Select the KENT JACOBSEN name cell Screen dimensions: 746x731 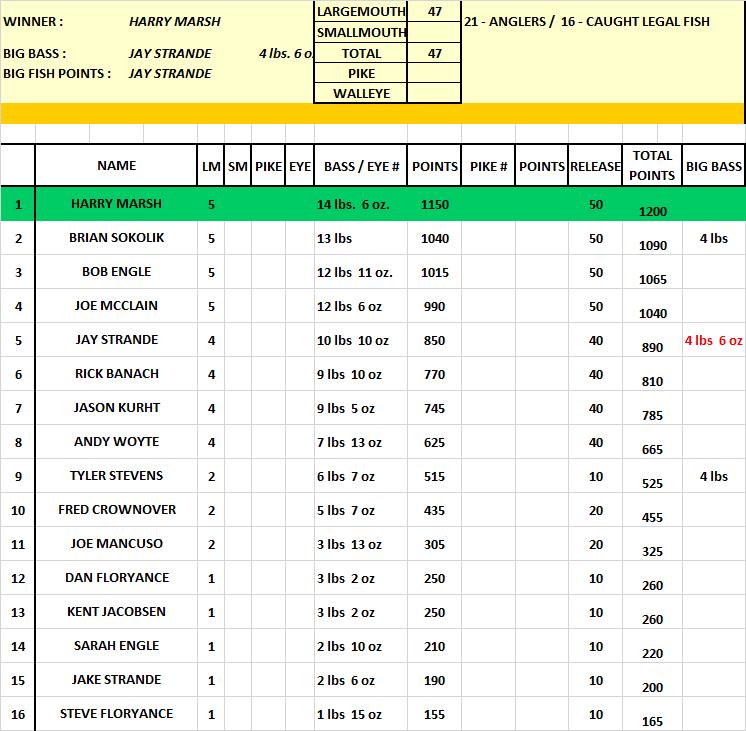click(117, 612)
